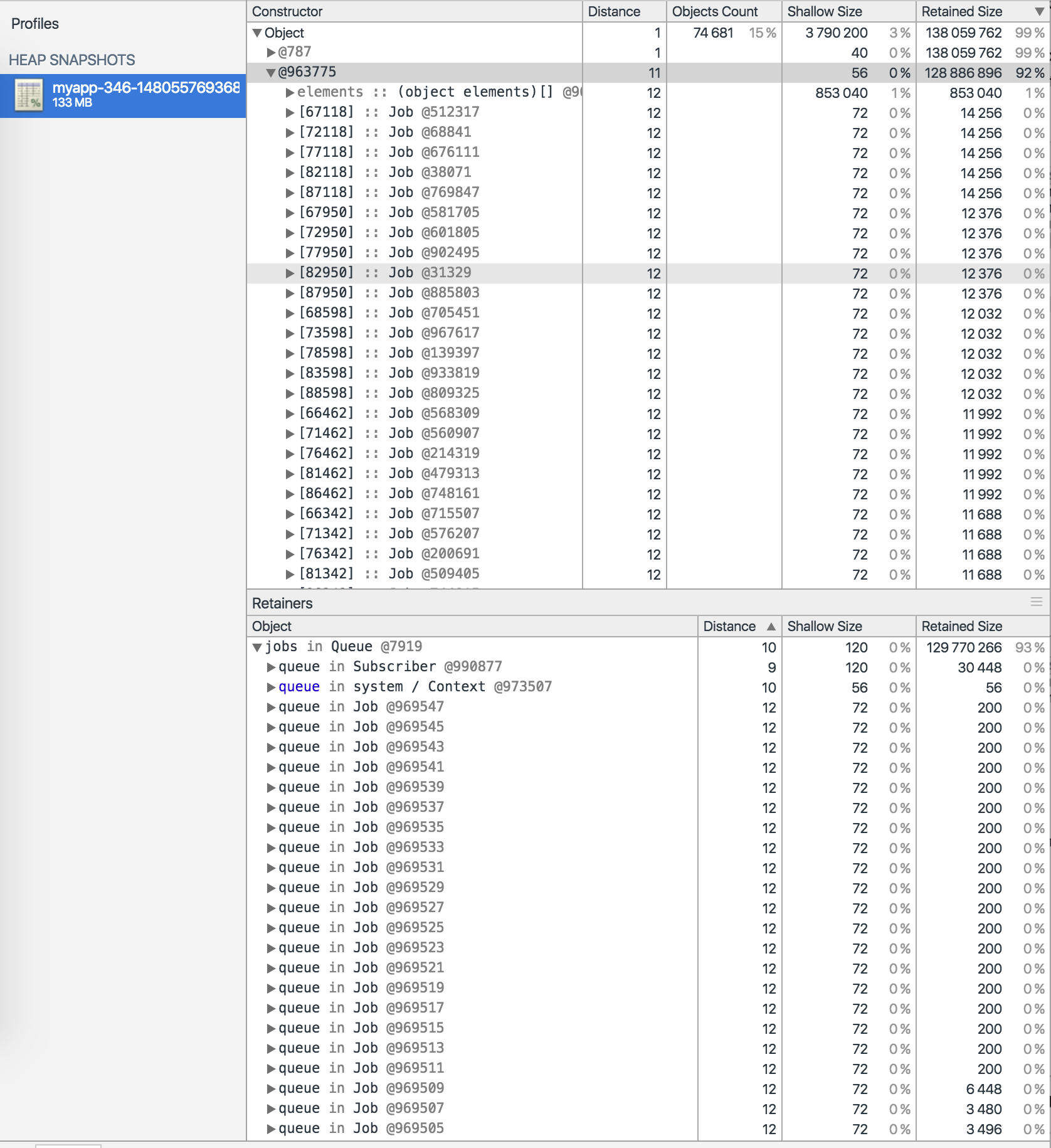The width and height of the screenshot is (1051, 1148).
Task: Expand the @787 object row
Action: click(271, 52)
